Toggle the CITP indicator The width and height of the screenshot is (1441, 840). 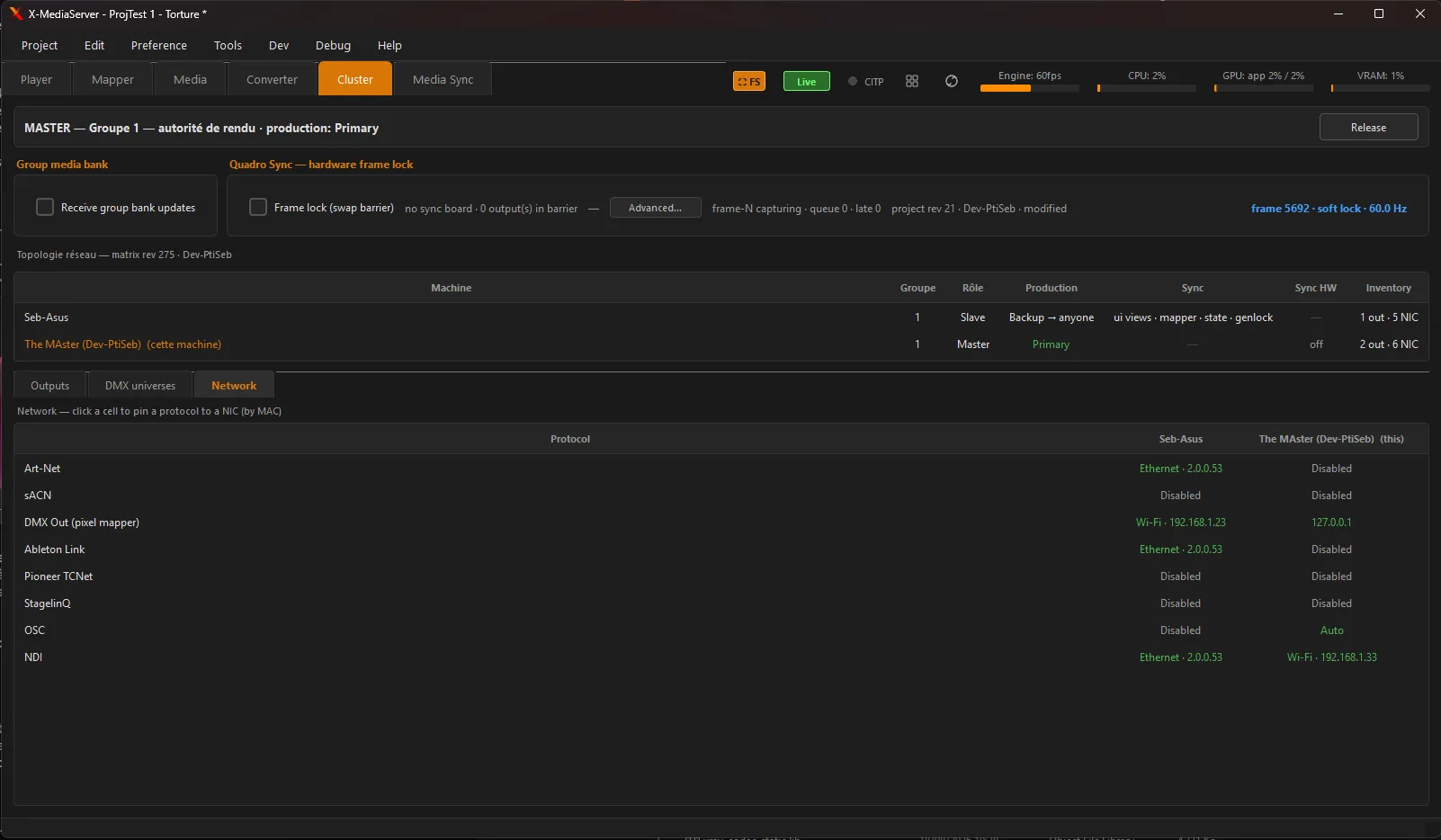[866, 81]
